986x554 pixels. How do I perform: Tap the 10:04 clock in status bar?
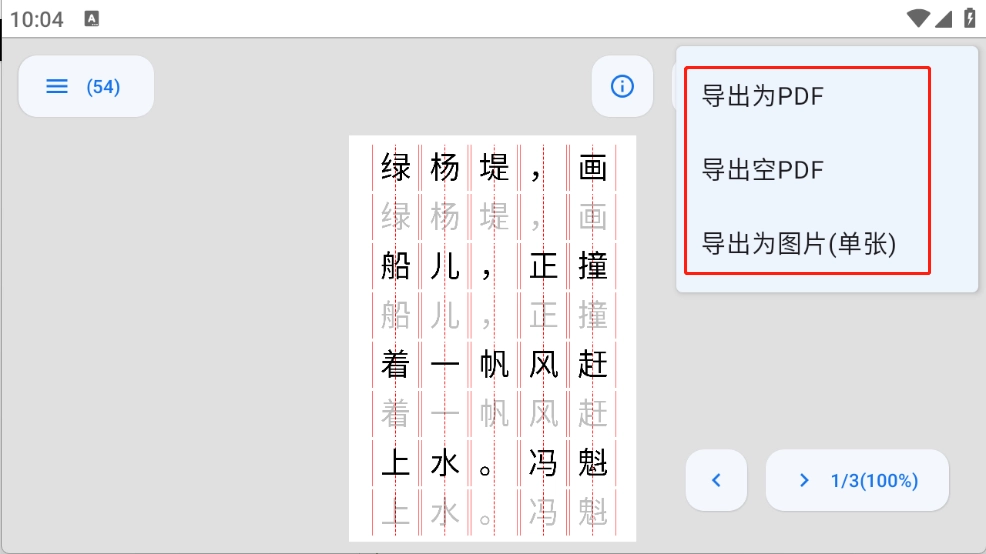pyautogui.click(x=37, y=19)
